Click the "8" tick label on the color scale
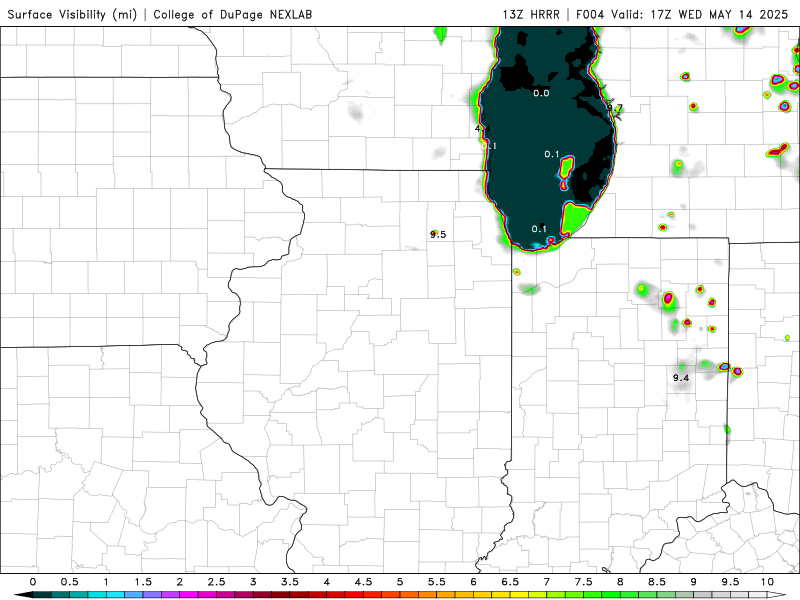Viewport: 800px width, 600px height. pyautogui.click(x=620, y=582)
